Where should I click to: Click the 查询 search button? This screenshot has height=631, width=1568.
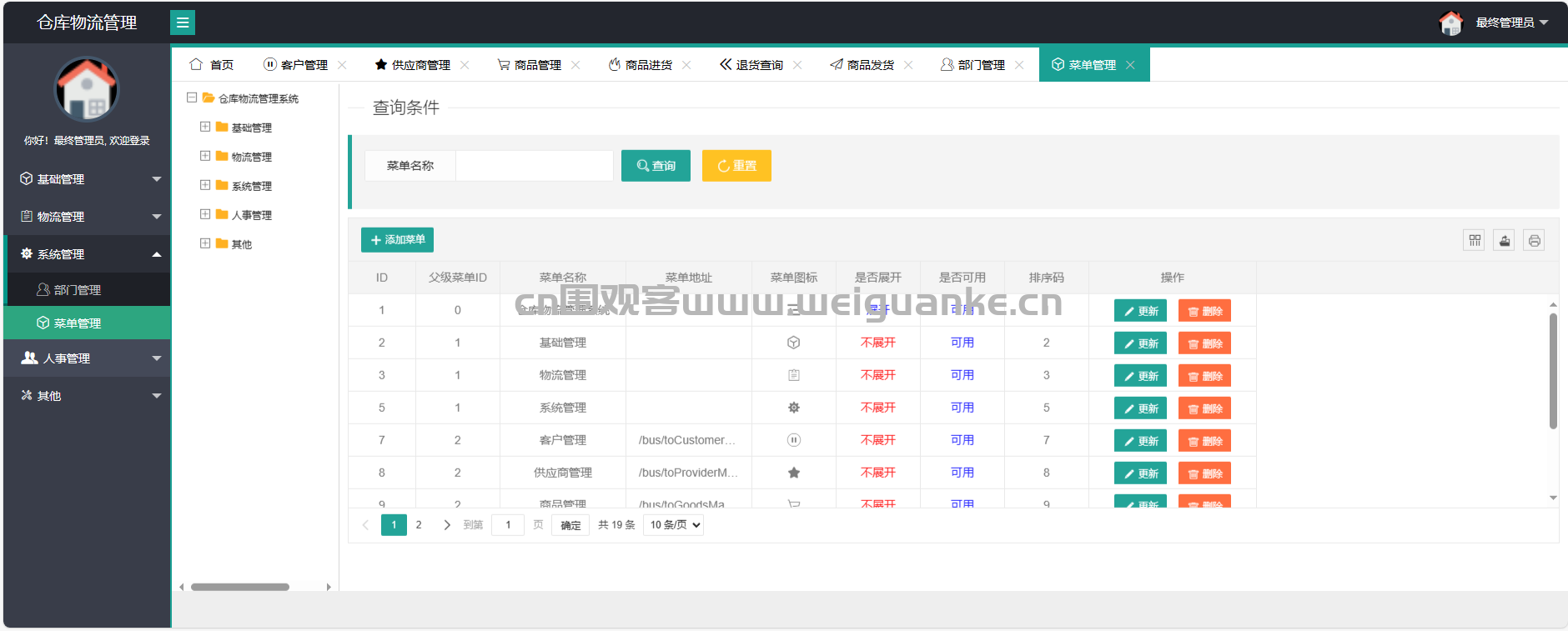pos(656,166)
